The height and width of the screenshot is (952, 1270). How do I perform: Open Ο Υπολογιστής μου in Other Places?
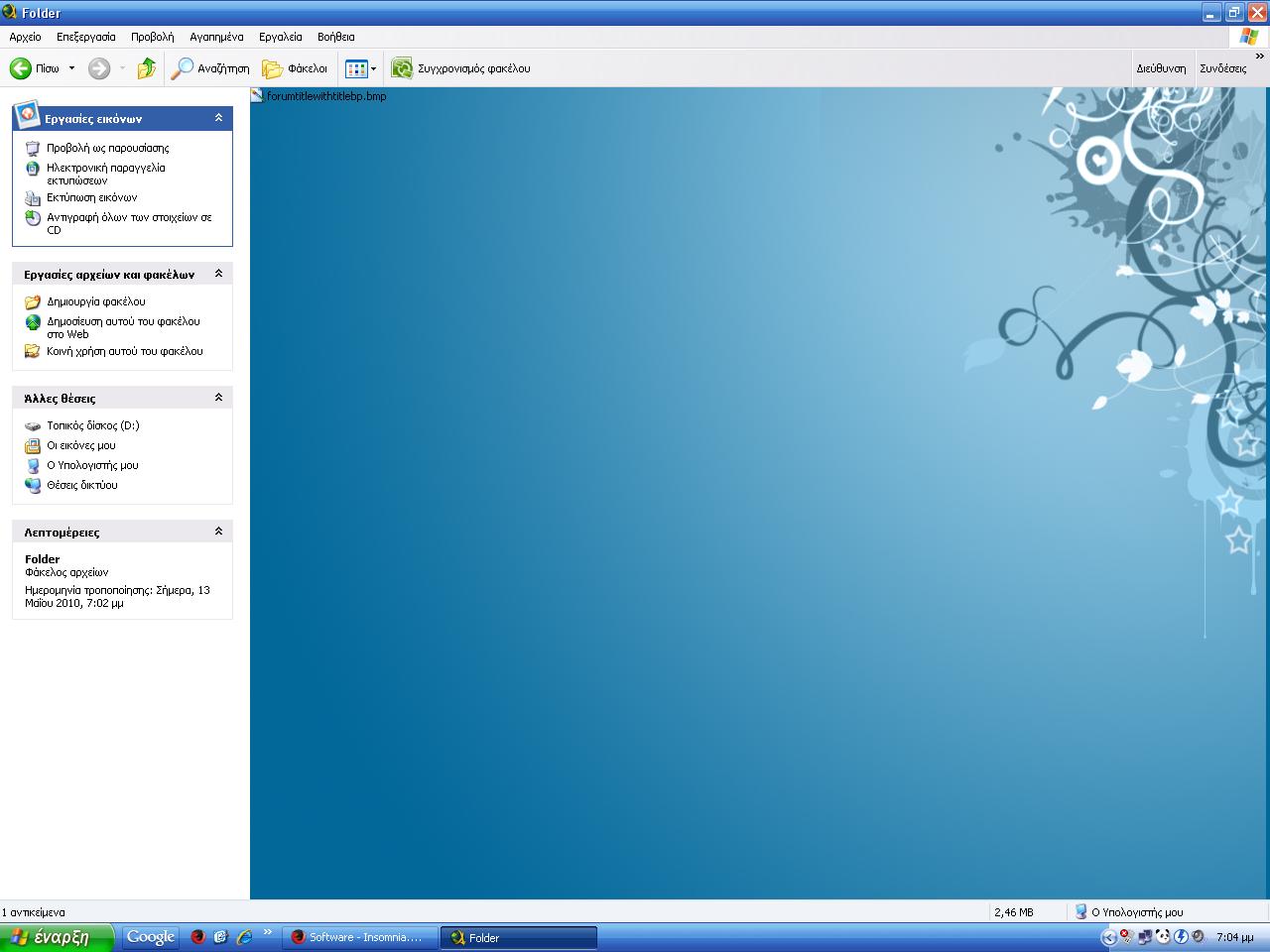[92, 465]
